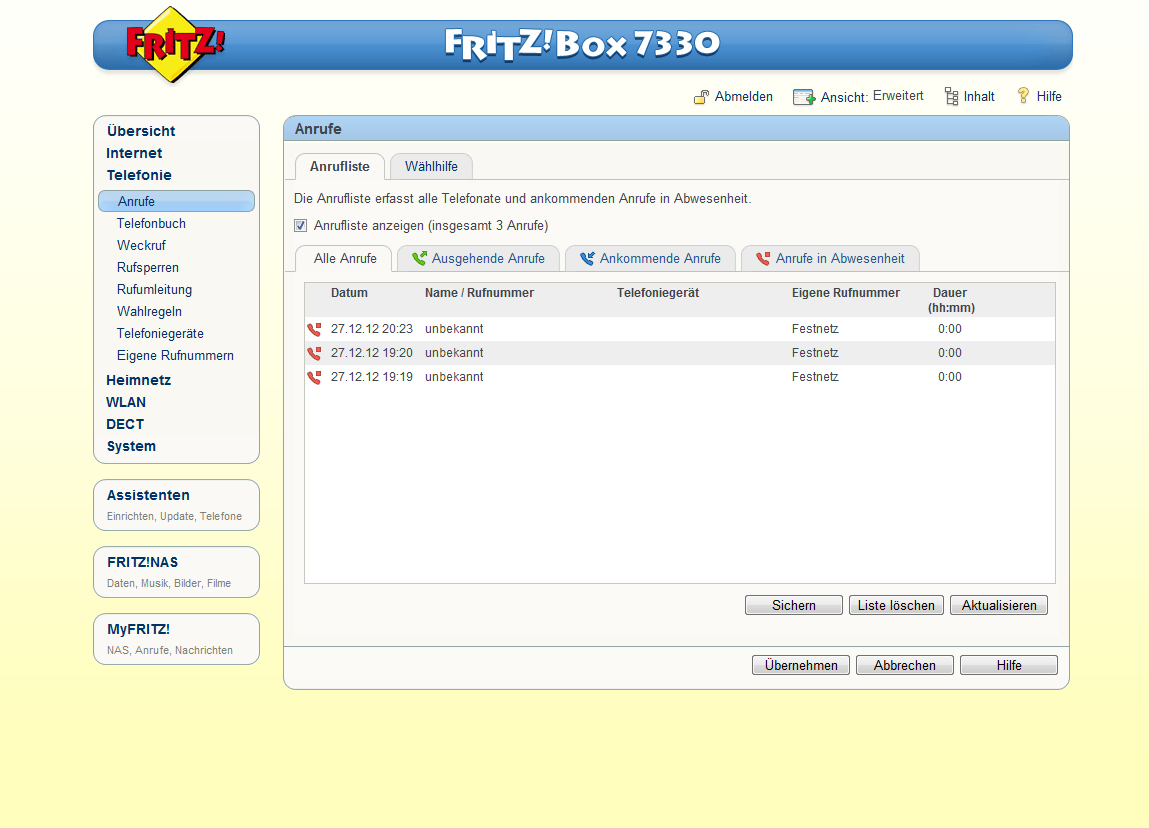The image size is (1149, 828).
Task: Click the Hilfe question mark icon
Action: coord(1023,95)
